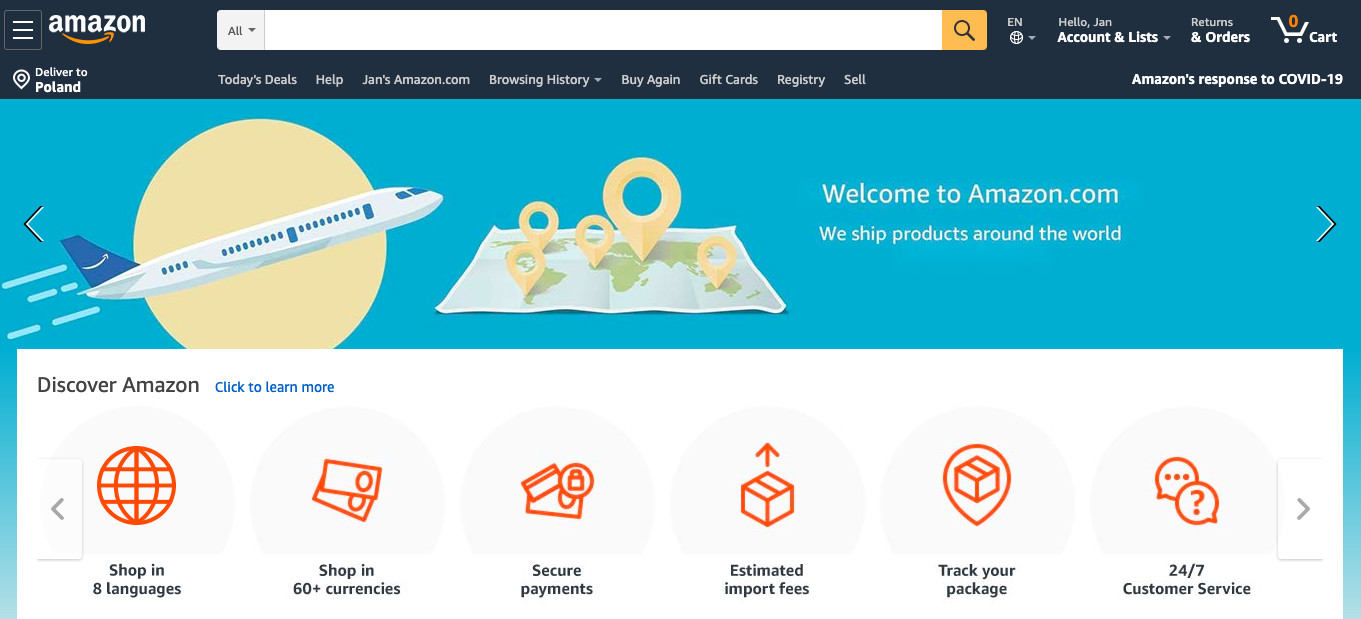Expand the EN language selector
Screen dimensions: 1361x619
[1021, 30]
